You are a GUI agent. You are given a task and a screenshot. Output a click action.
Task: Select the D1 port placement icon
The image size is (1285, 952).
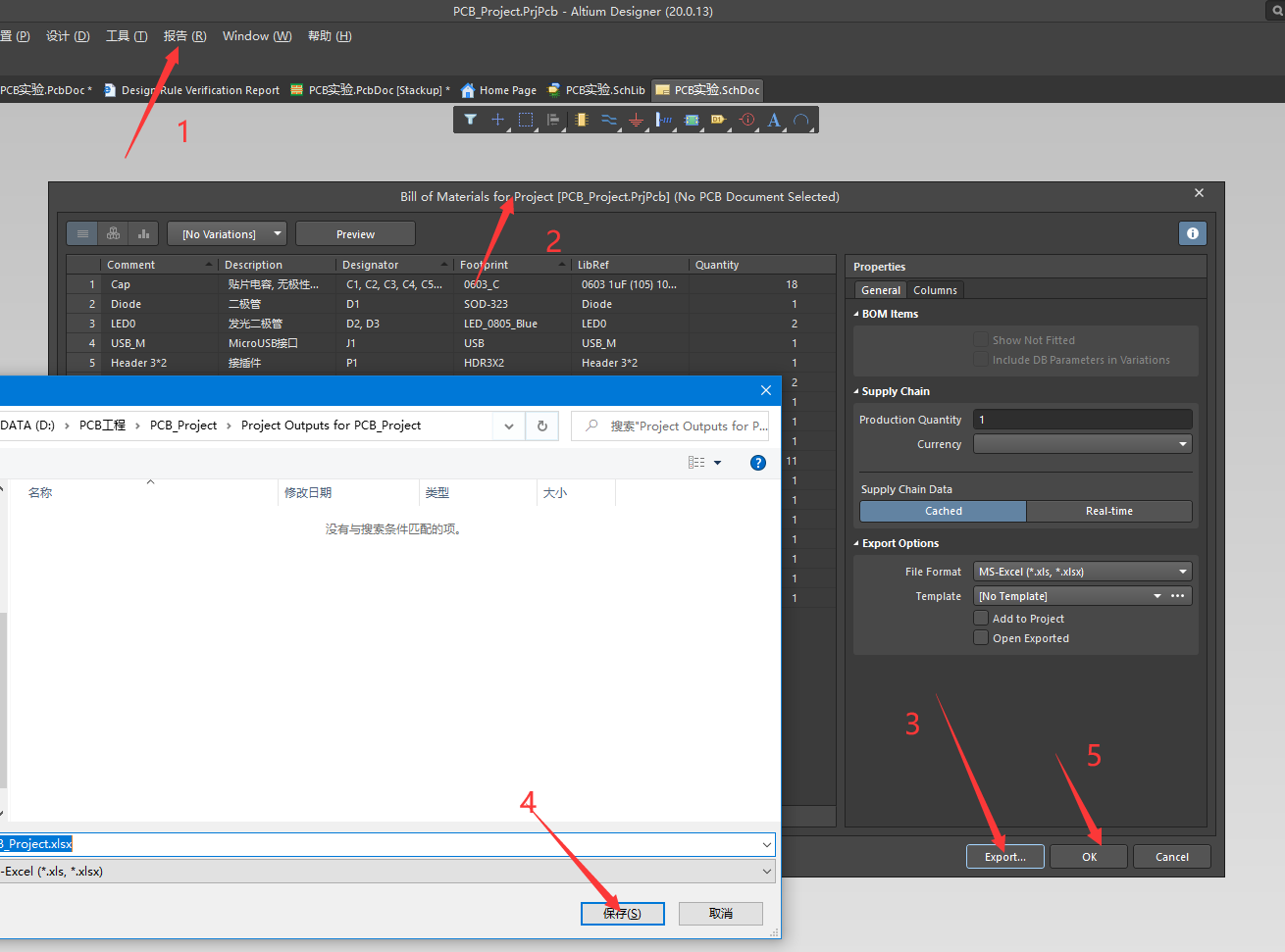(719, 120)
